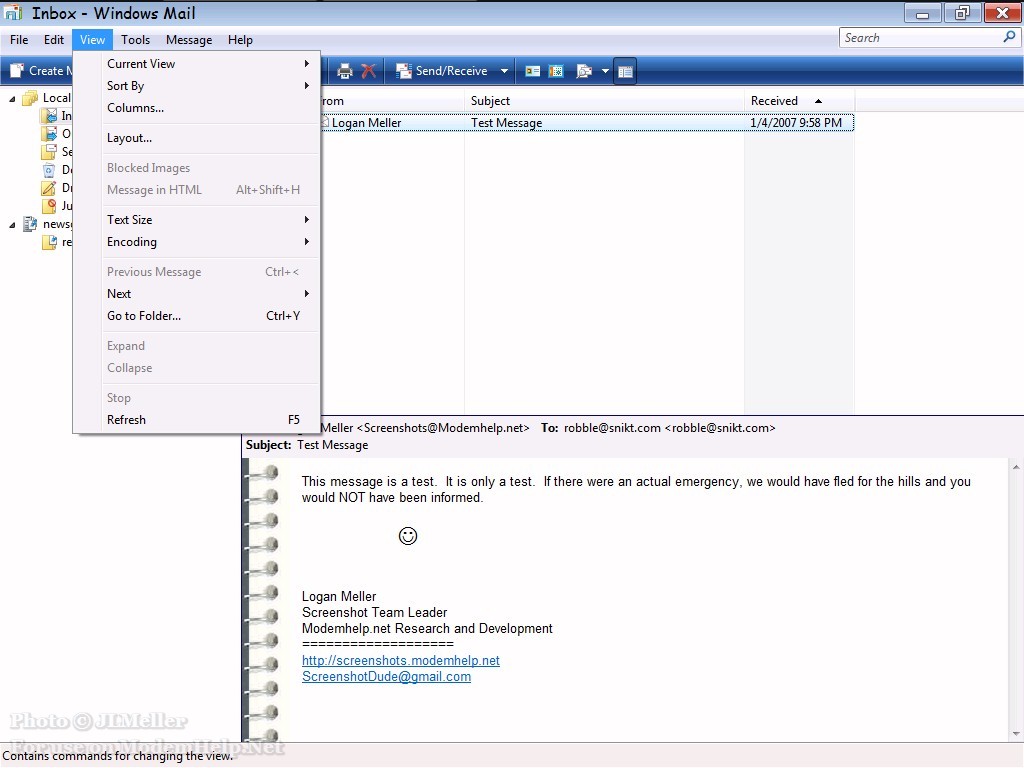Open Windows Calendar from the toolbar icon
This screenshot has width=1024, height=768.
(x=556, y=71)
